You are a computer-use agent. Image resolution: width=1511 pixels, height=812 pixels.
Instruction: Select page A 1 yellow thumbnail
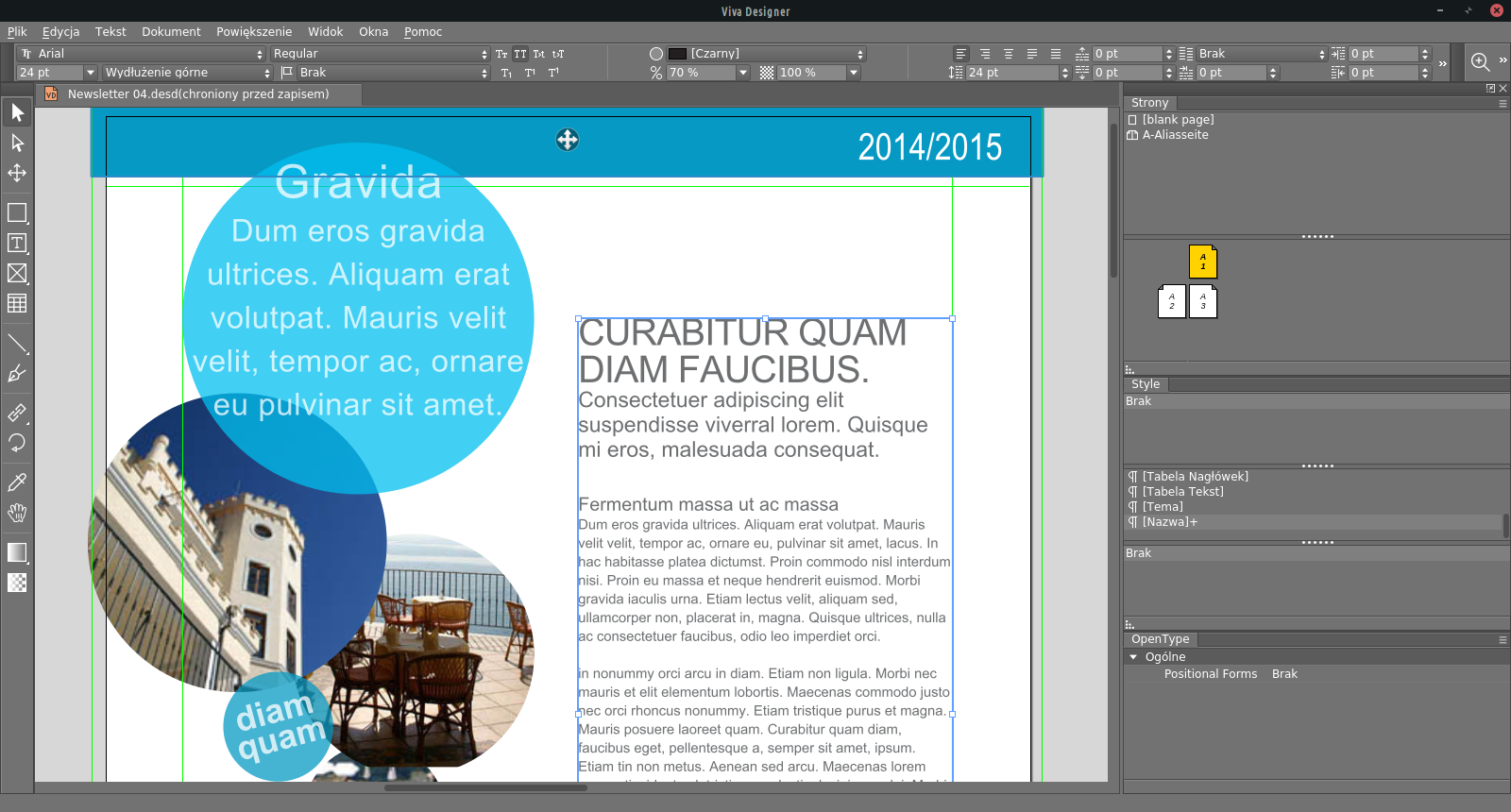[x=1203, y=262]
